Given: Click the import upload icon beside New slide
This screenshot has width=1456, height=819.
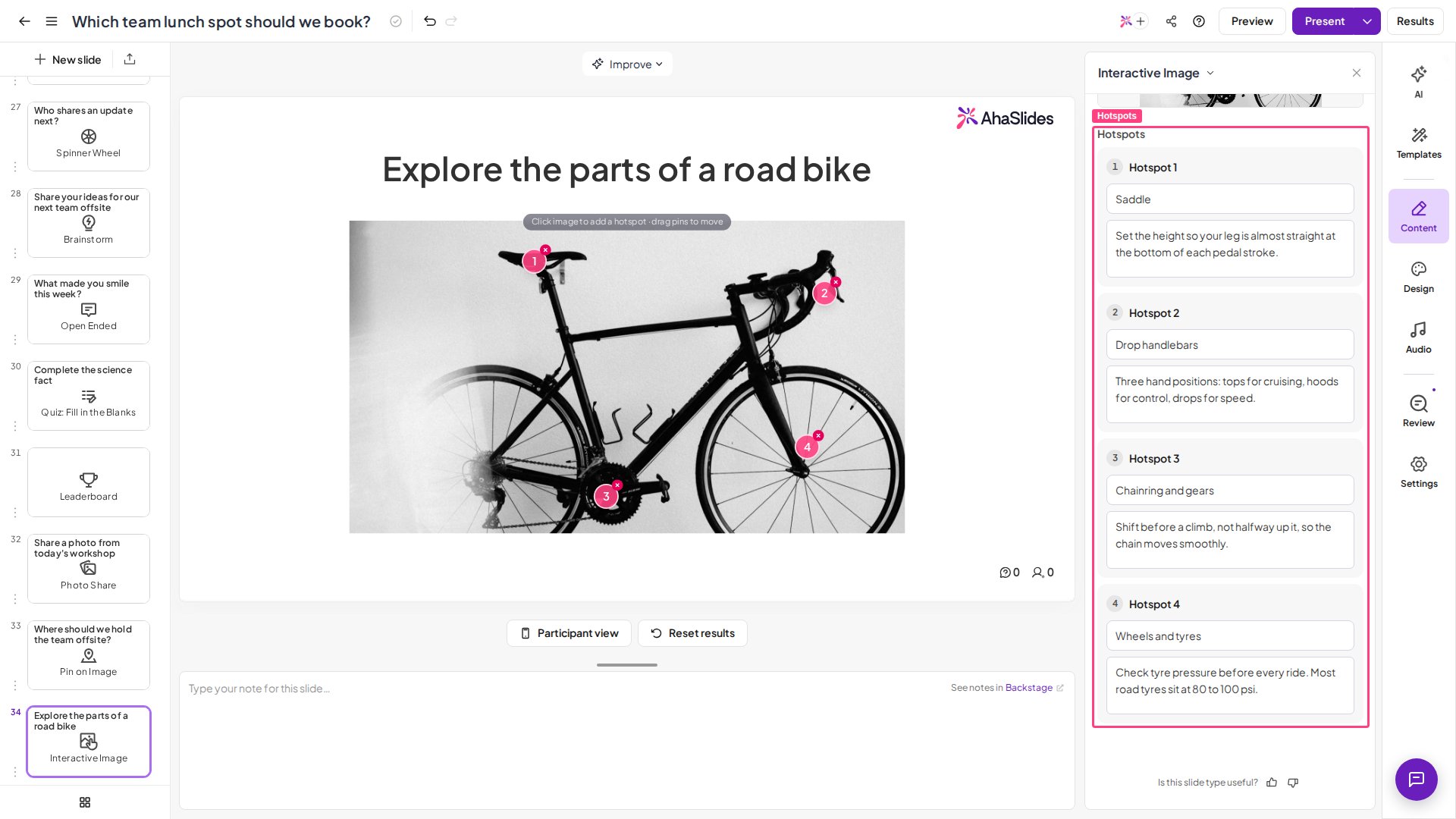Looking at the screenshot, I should click(x=130, y=59).
